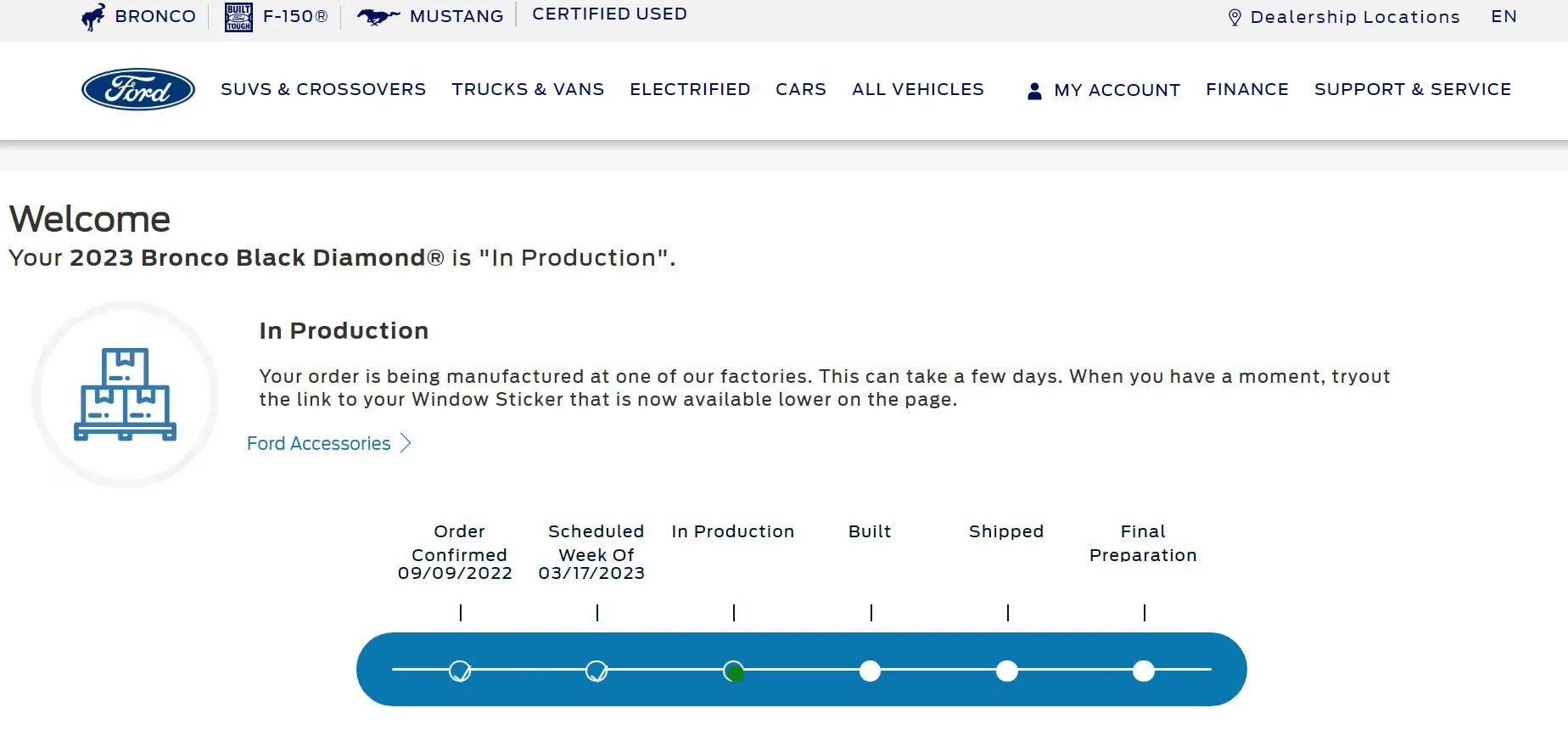1568x747 pixels.
Task: Follow the Ford Accessories link
Action: point(318,443)
